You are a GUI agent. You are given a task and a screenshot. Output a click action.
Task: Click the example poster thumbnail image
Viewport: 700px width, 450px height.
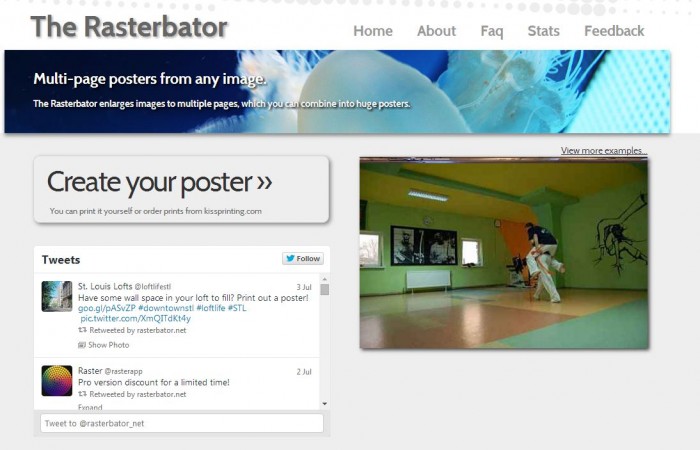coord(503,254)
